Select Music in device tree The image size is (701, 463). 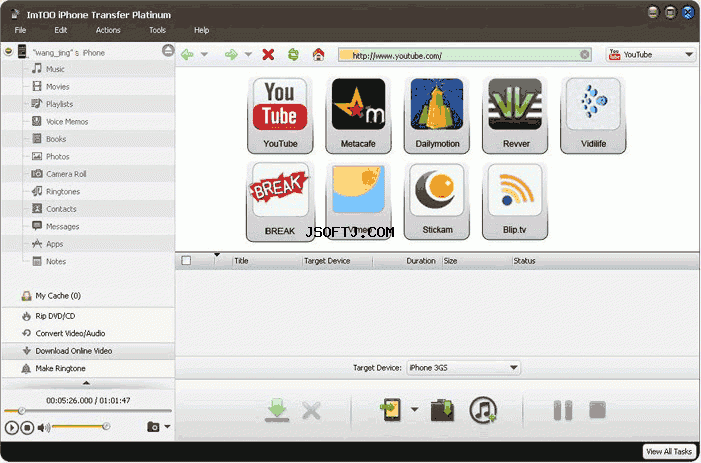55,69
